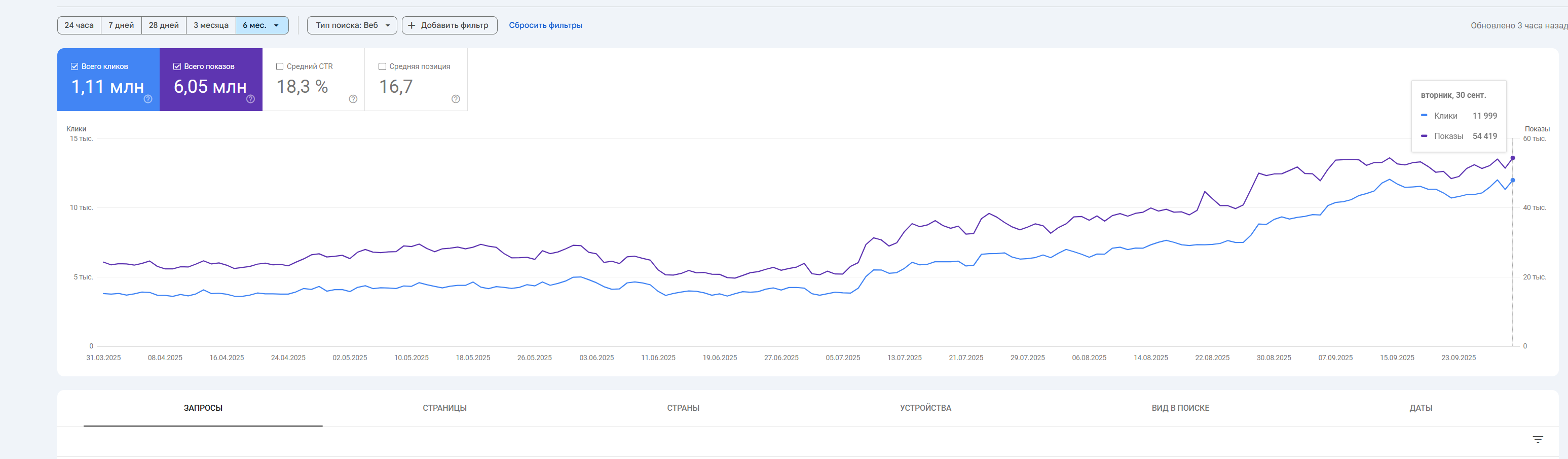This screenshot has width=1568, height=459.
Task: Select the ДАТЫ tab
Action: (x=1421, y=408)
